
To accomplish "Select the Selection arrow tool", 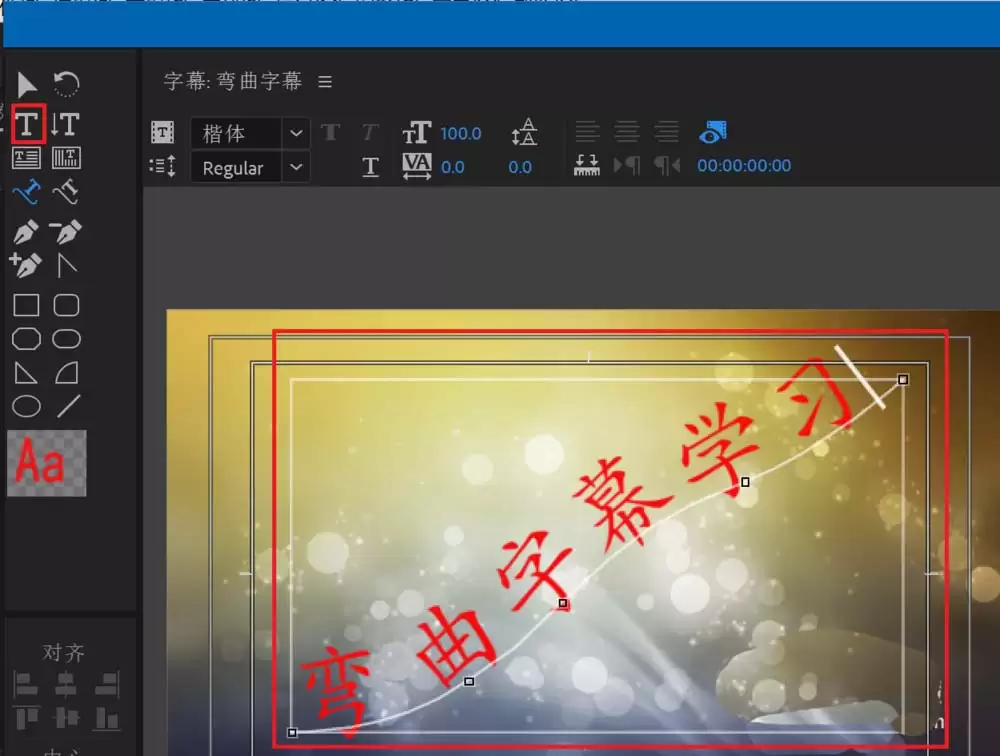I will point(27,84).
